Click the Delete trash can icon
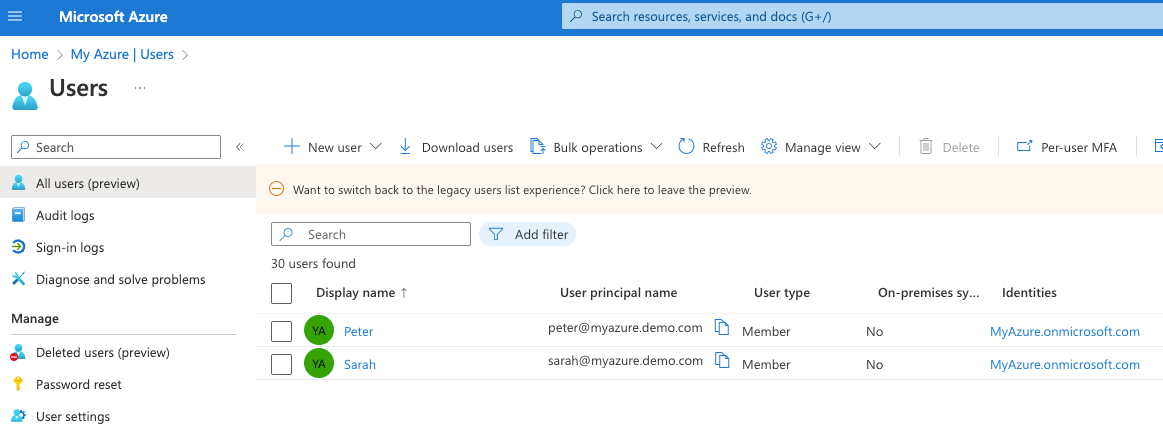1163x433 pixels. coord(926,147)
